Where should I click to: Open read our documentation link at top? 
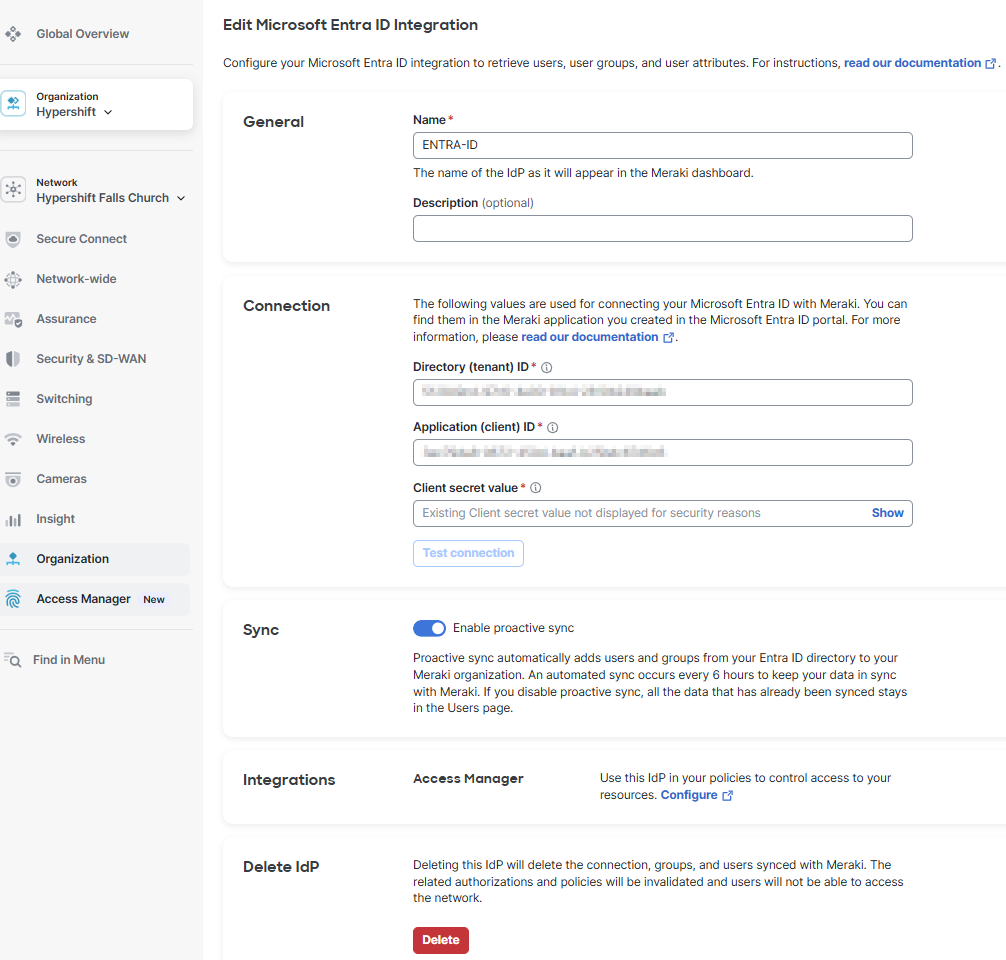[912, 63]
